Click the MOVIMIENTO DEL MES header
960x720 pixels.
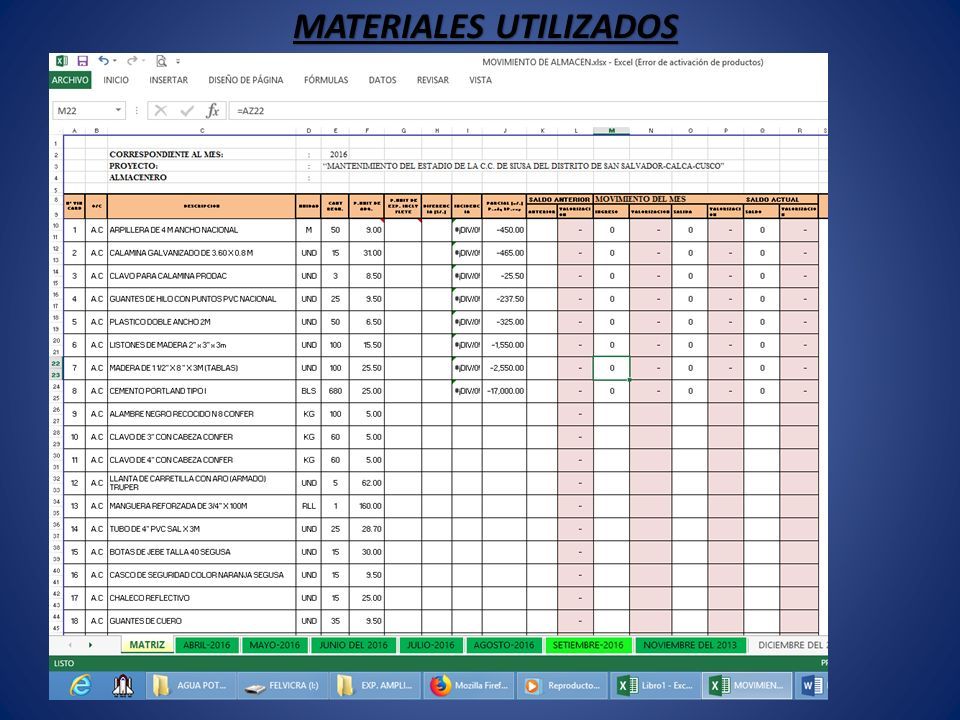(640, 199)
